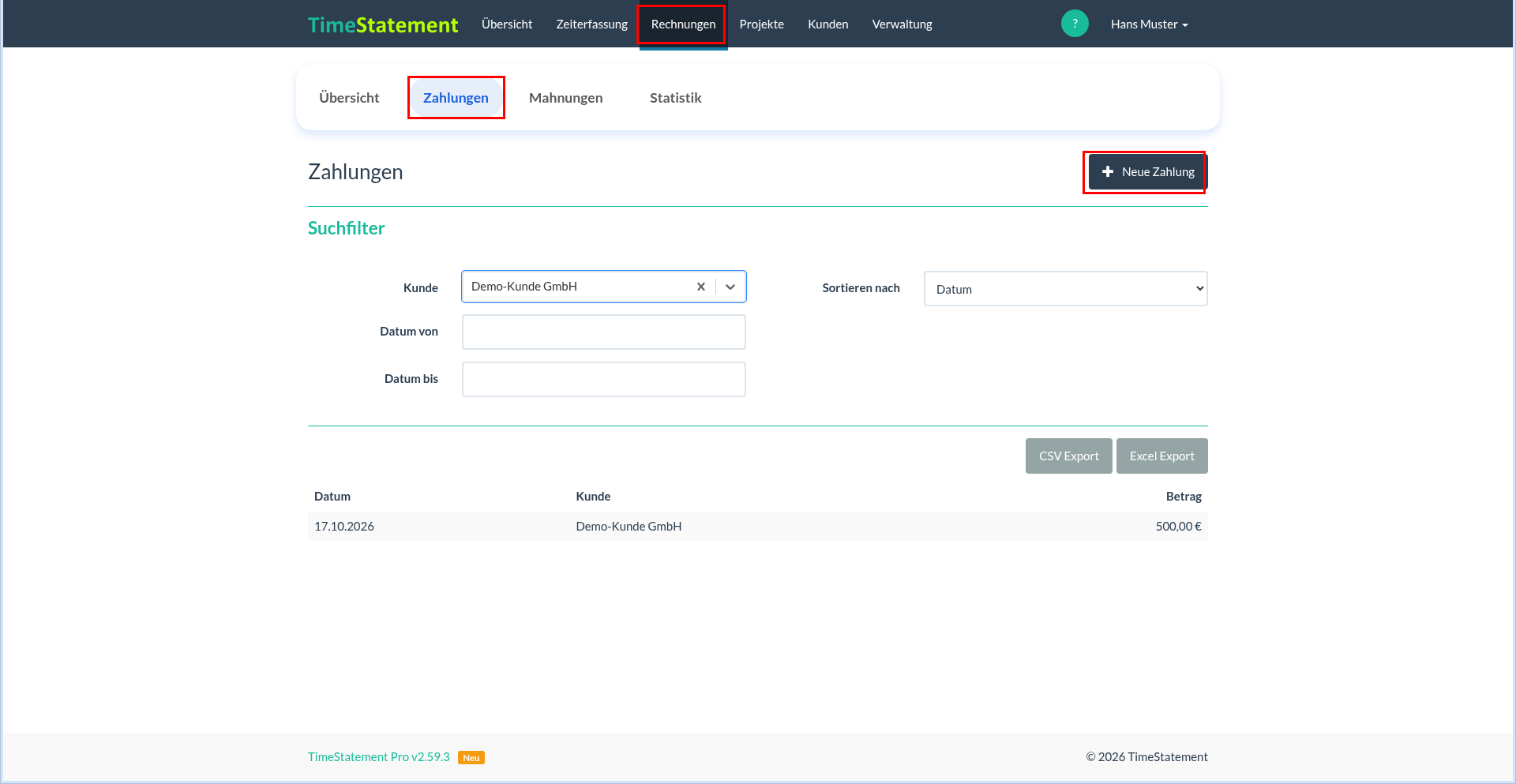Switch to the Übersicht sub-tab

tap(349, 98)
